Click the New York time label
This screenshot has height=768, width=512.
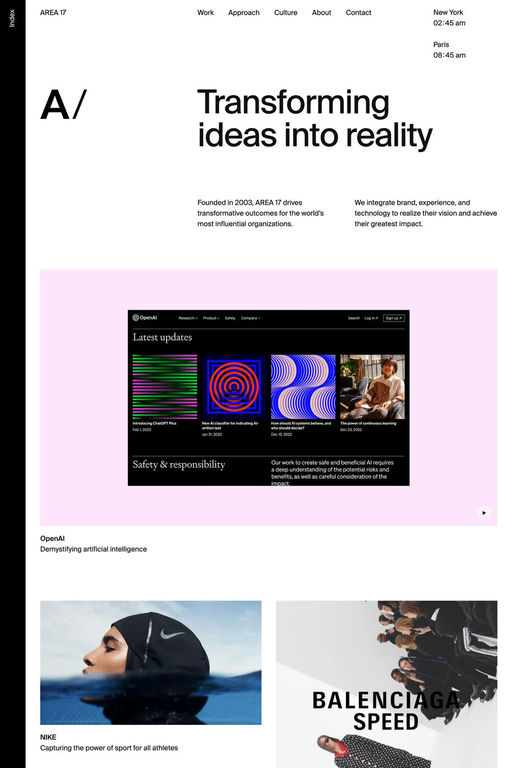[x=449, y=18]
